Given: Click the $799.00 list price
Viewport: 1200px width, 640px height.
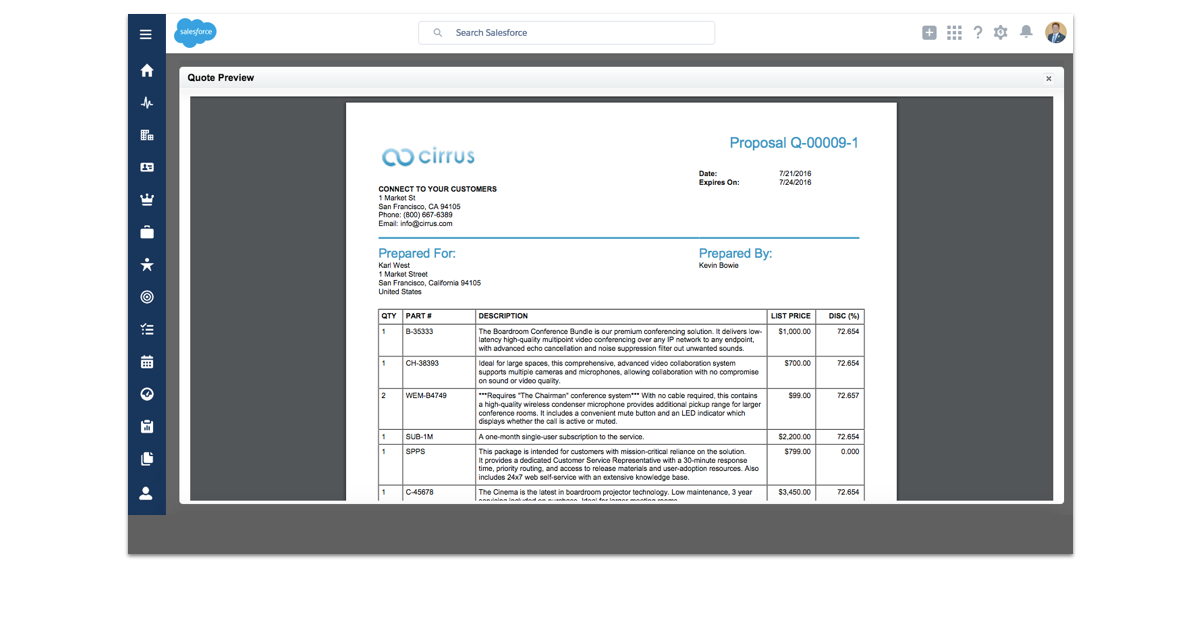Looking at the screenshot, I should coord(798,451).
